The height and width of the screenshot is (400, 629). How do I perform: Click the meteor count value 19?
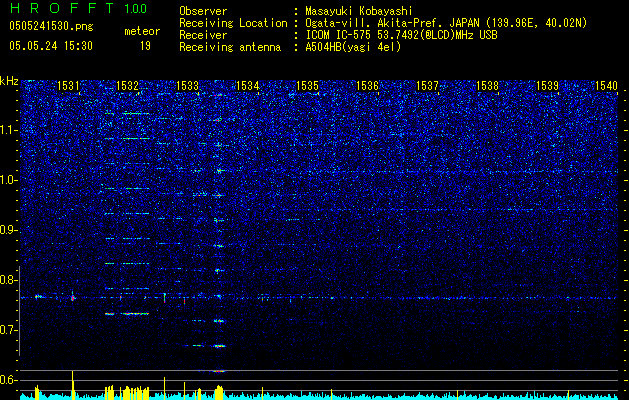(145, 46)
